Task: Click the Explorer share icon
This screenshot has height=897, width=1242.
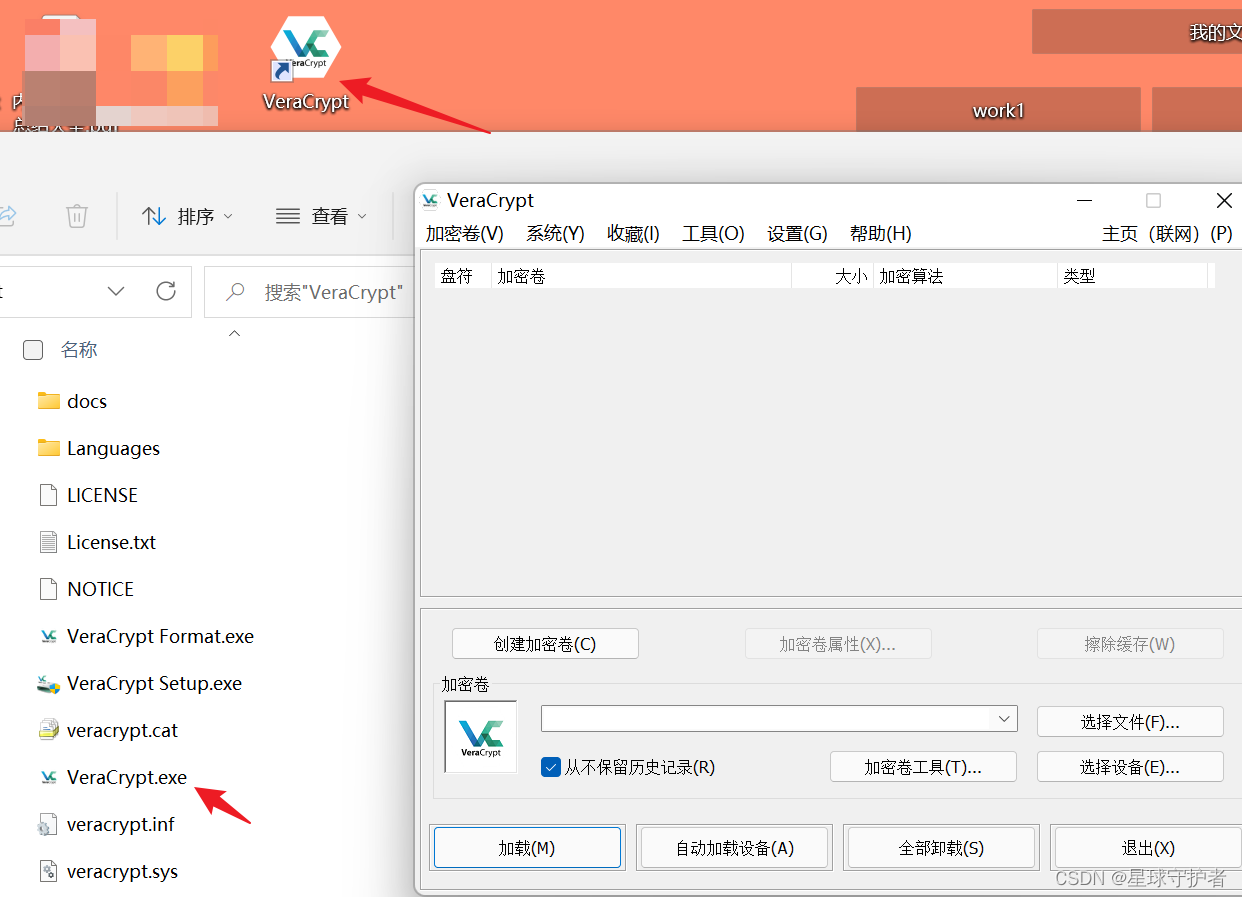Action: click(7, 215)
